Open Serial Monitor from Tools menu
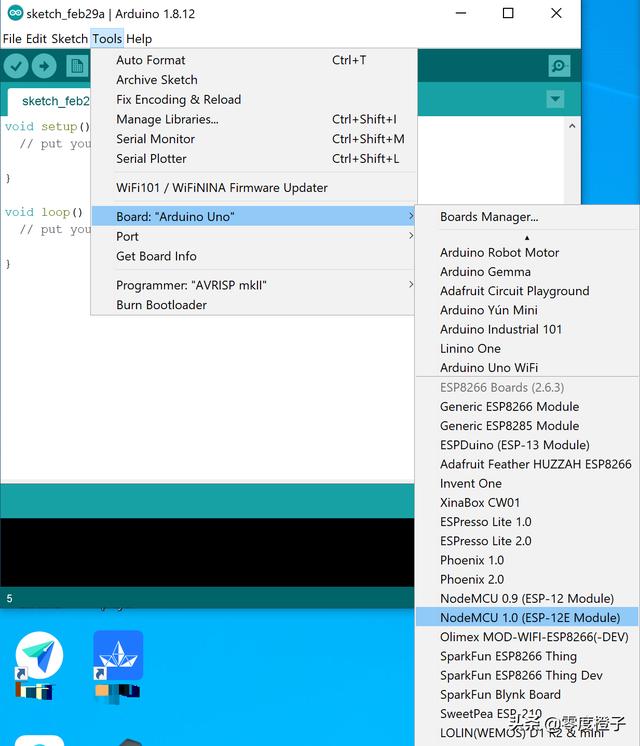Viewport: 640px width, 746px height. click(x=254, y=139)
